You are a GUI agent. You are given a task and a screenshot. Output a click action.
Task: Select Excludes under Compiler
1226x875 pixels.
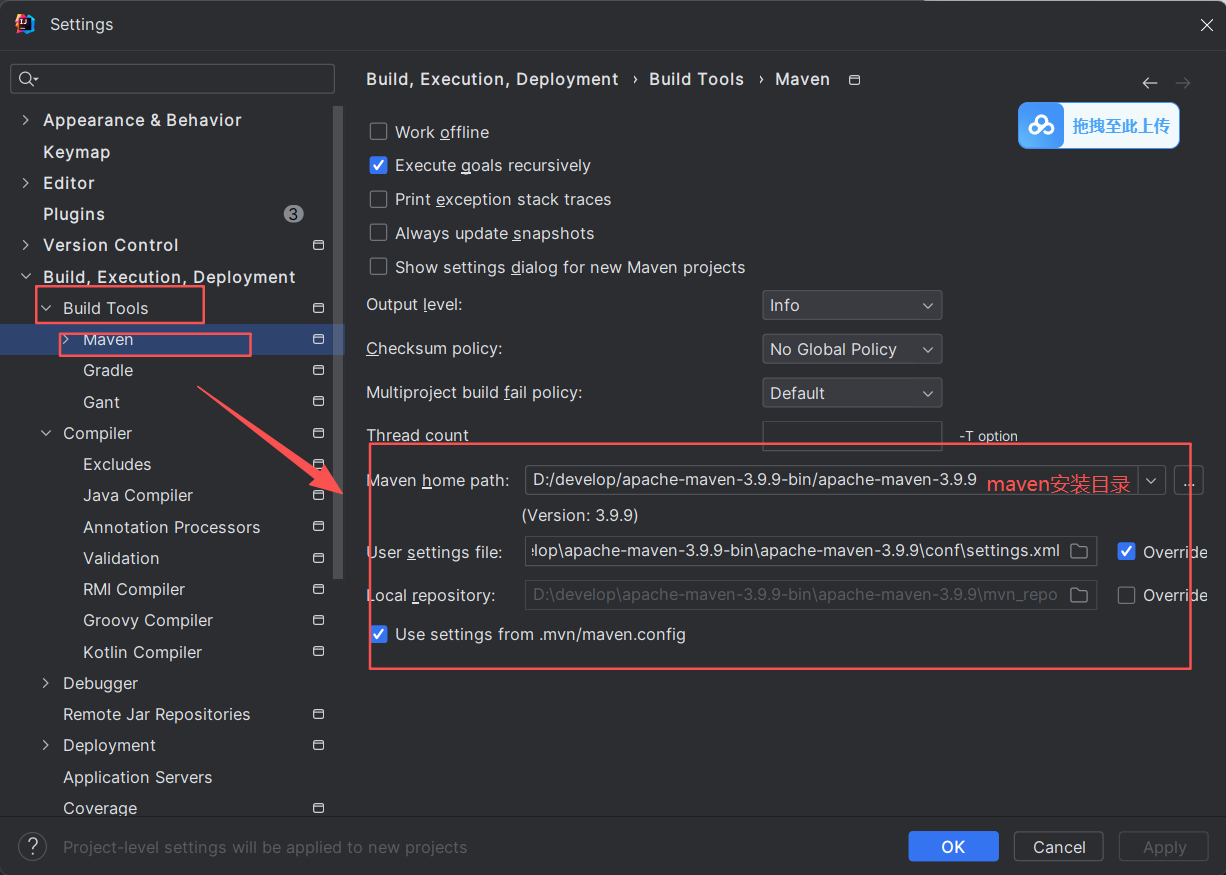117,464
